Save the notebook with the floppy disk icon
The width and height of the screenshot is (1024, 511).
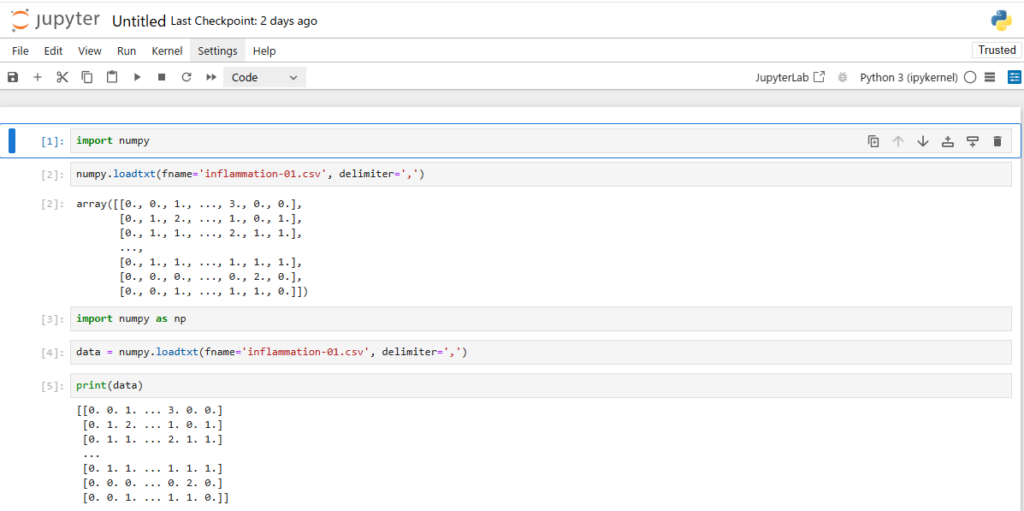(x=13, y=77)
